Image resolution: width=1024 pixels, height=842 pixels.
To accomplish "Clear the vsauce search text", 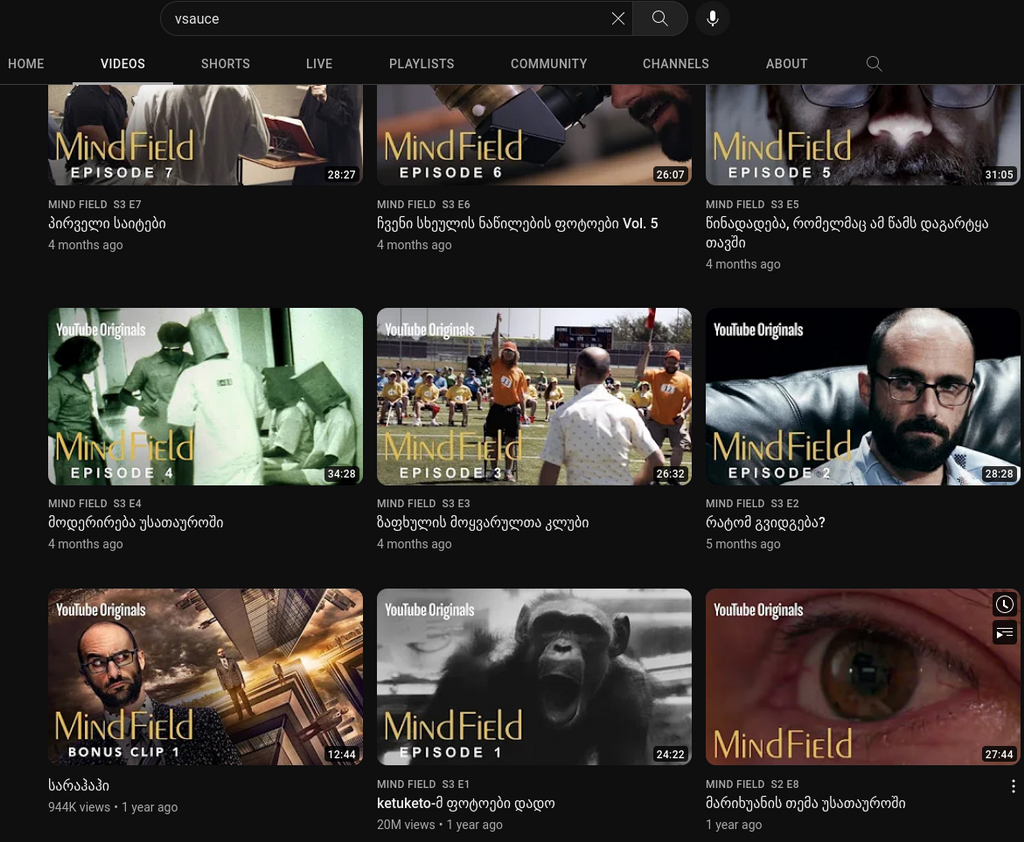I will (x=618, y=18).
